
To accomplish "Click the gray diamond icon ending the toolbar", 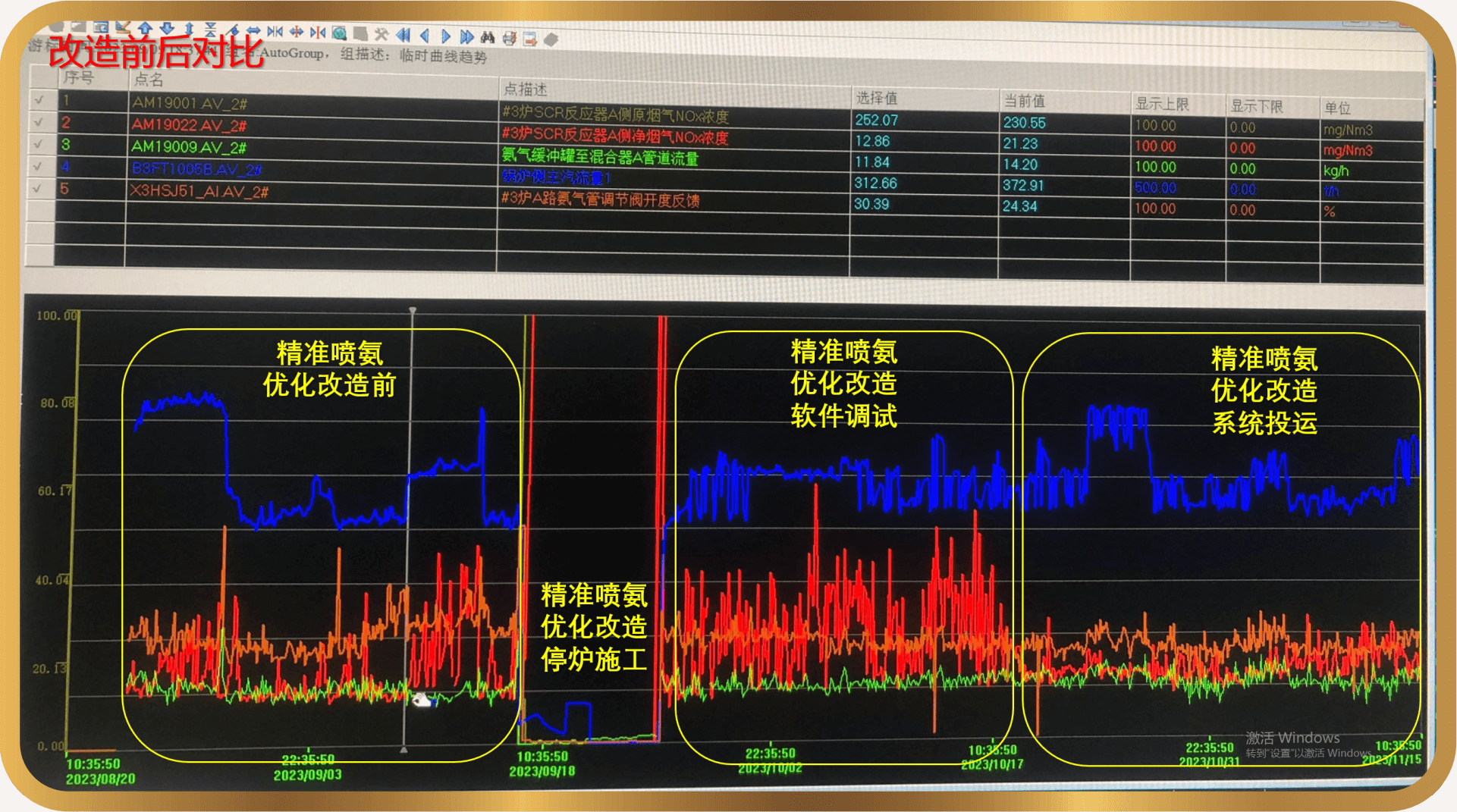I will coord(551,39).
